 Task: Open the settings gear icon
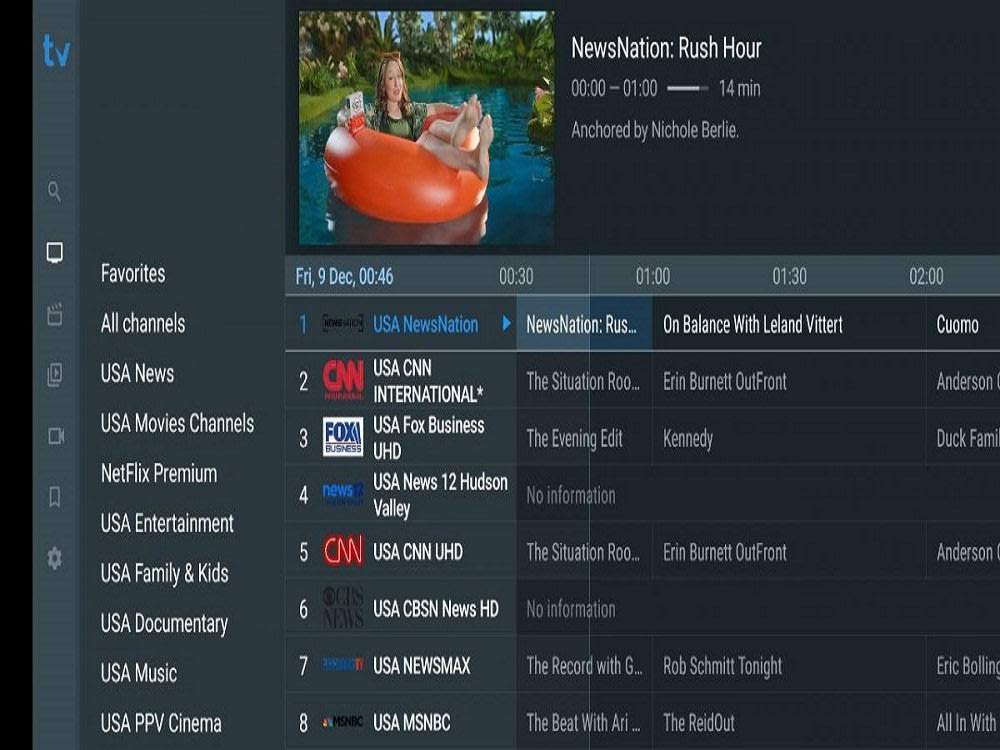click(x=55, y=558)
